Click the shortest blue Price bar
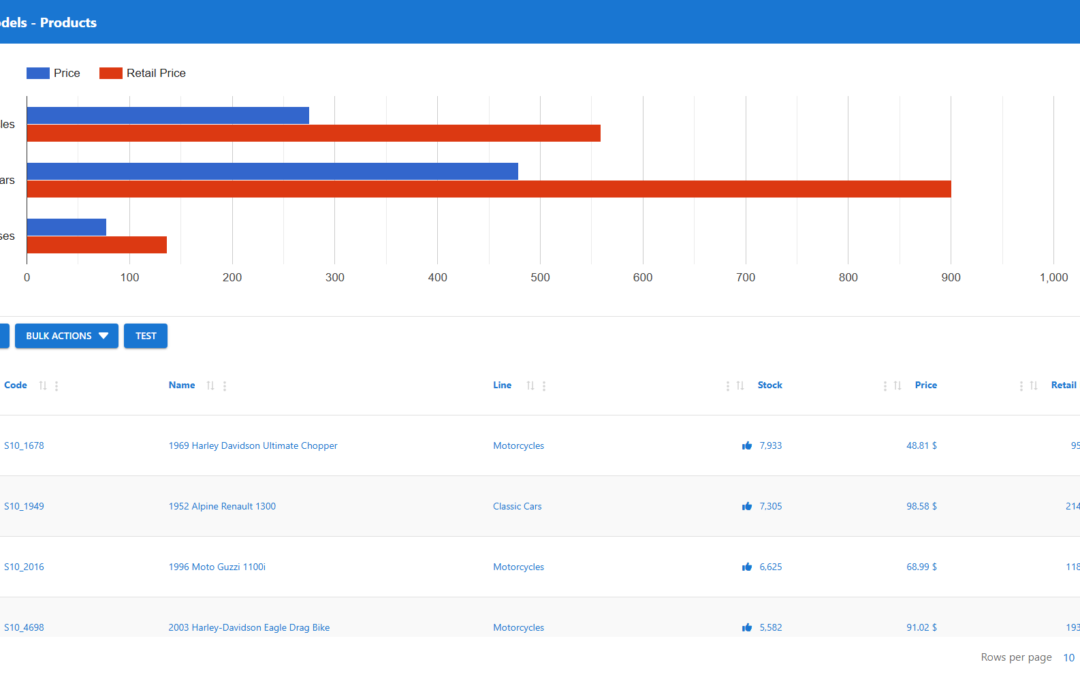 66,227
